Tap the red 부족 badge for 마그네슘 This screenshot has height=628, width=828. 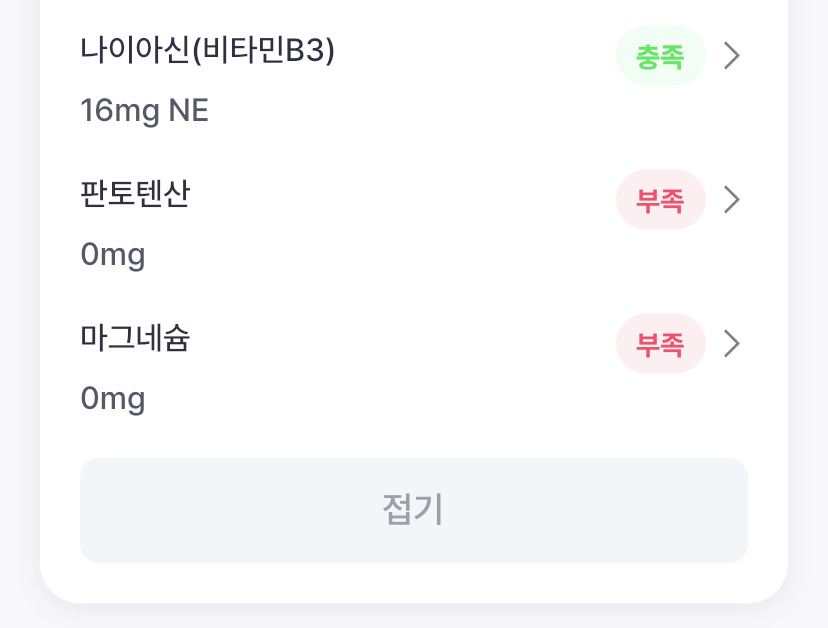(x=660, y=344)
